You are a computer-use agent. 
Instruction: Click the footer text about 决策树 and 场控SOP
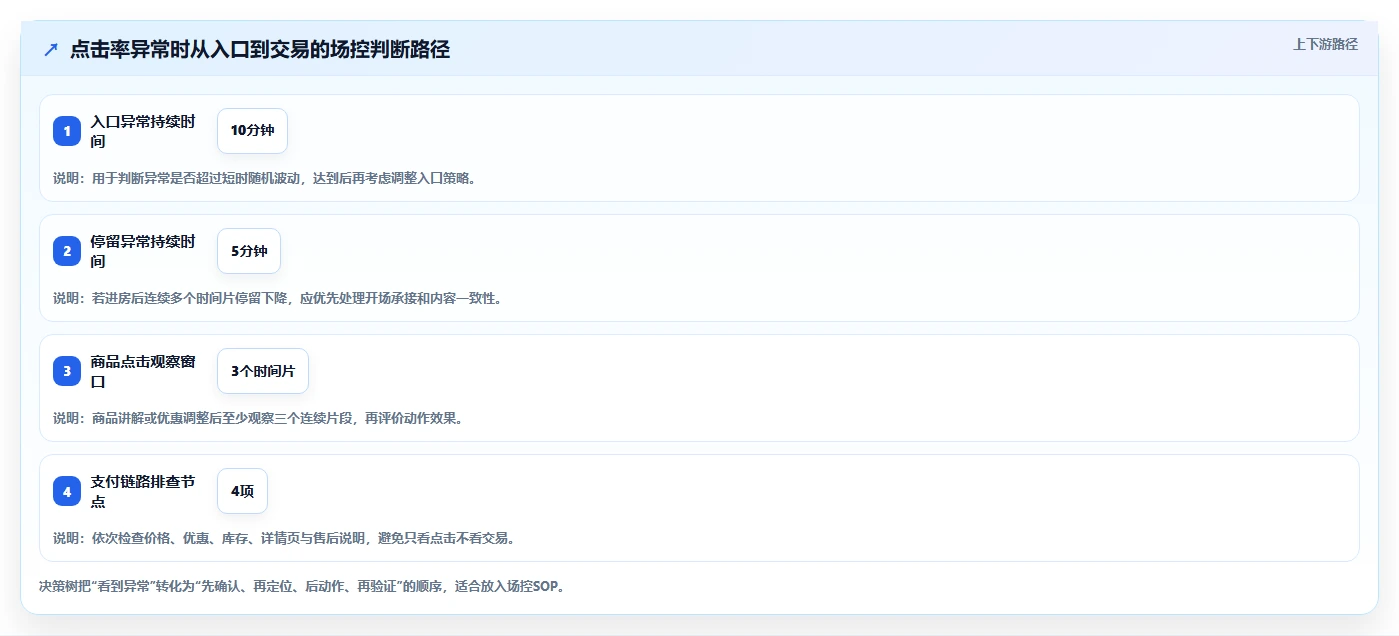pos(304,587)
